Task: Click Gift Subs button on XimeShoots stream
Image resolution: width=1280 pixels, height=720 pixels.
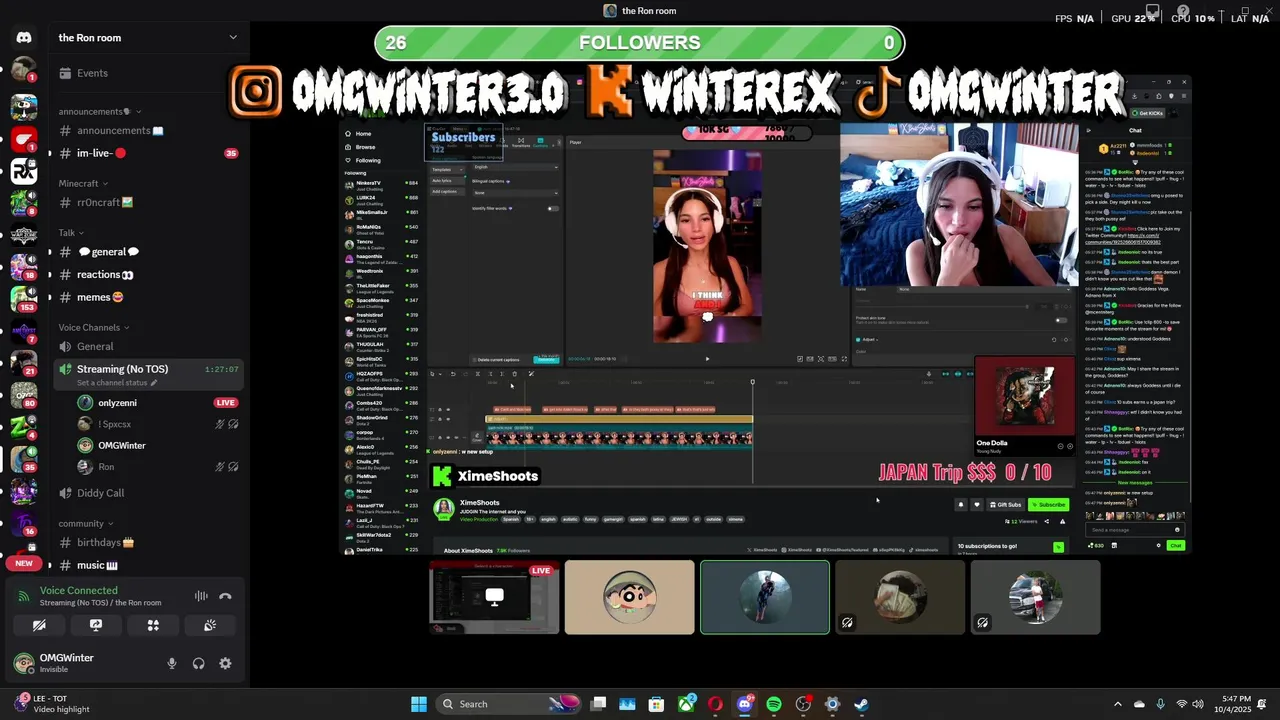Action: 1005,505
